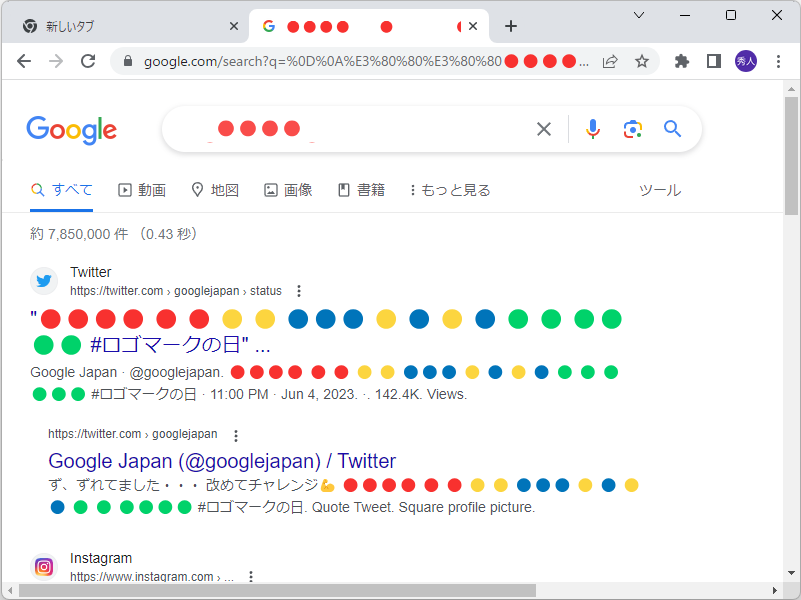Reload the page
Viewport: 801px width, 600px height.
pos(88,61)
